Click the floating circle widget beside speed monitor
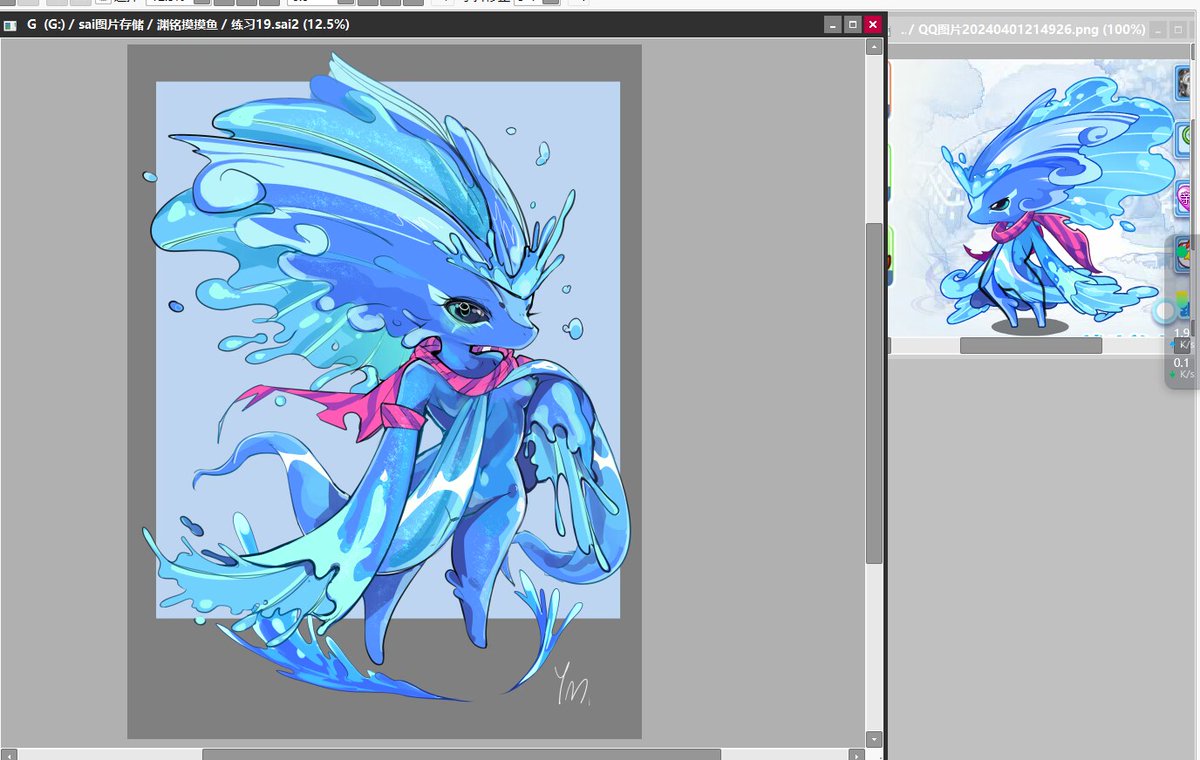 [1164, 311]
